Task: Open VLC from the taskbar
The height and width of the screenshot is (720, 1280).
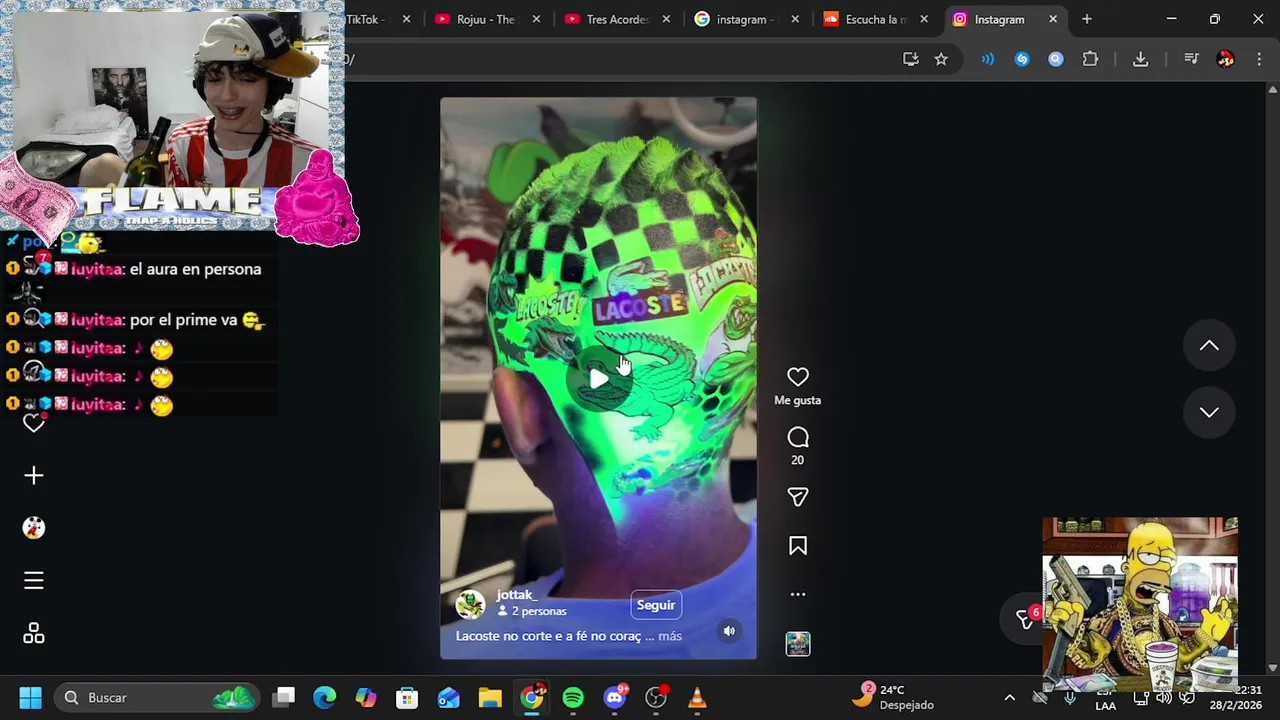Action: (x=697, y=698)
